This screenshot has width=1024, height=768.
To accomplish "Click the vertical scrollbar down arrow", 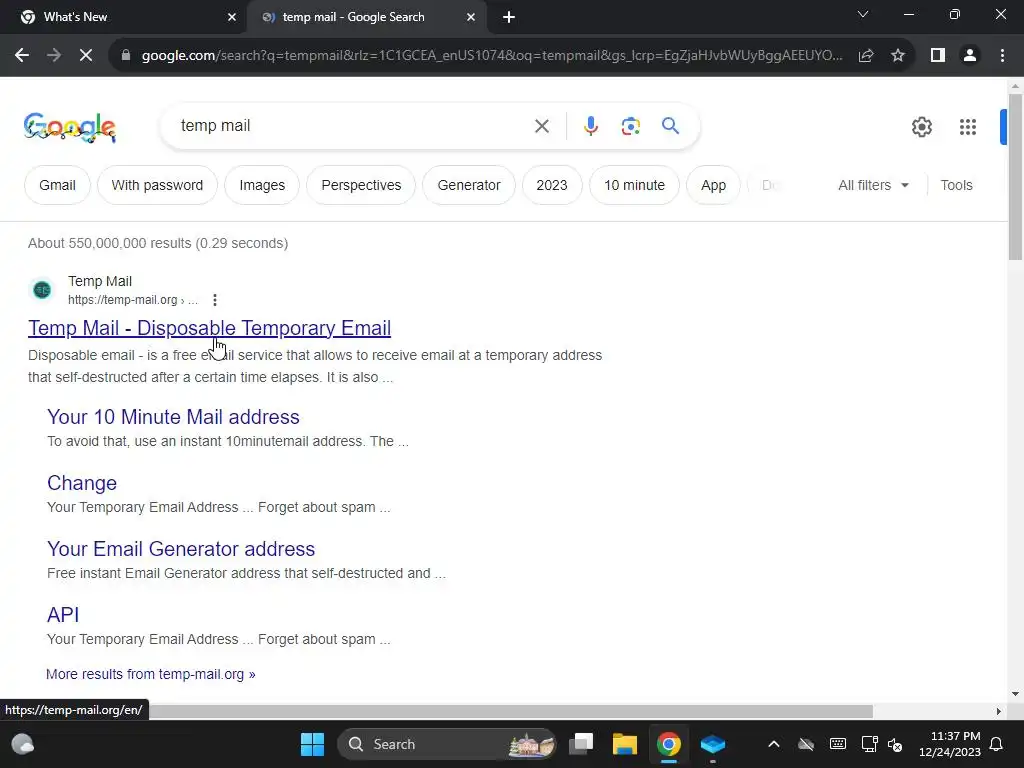I will click(x=1015, y=694).
